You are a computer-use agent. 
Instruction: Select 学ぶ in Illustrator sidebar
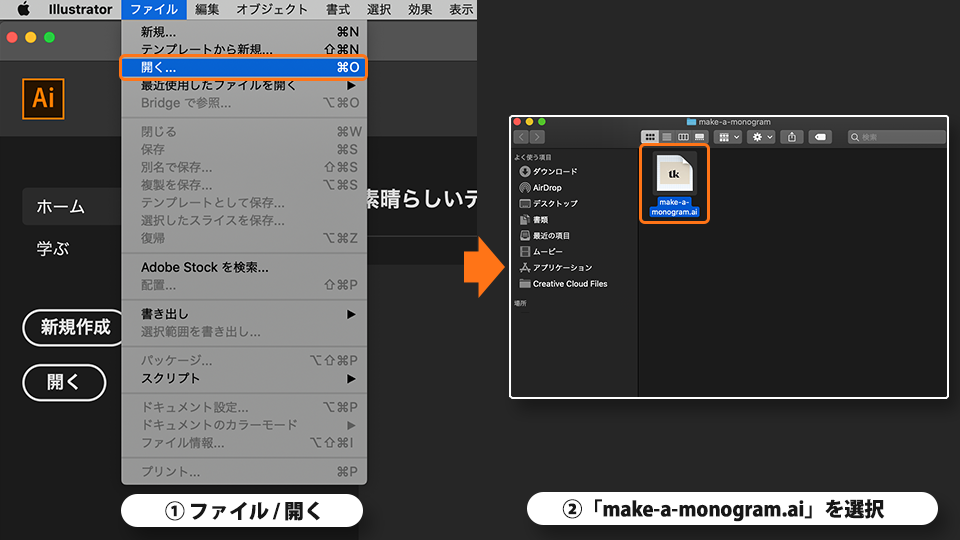(x=53, y=249)
